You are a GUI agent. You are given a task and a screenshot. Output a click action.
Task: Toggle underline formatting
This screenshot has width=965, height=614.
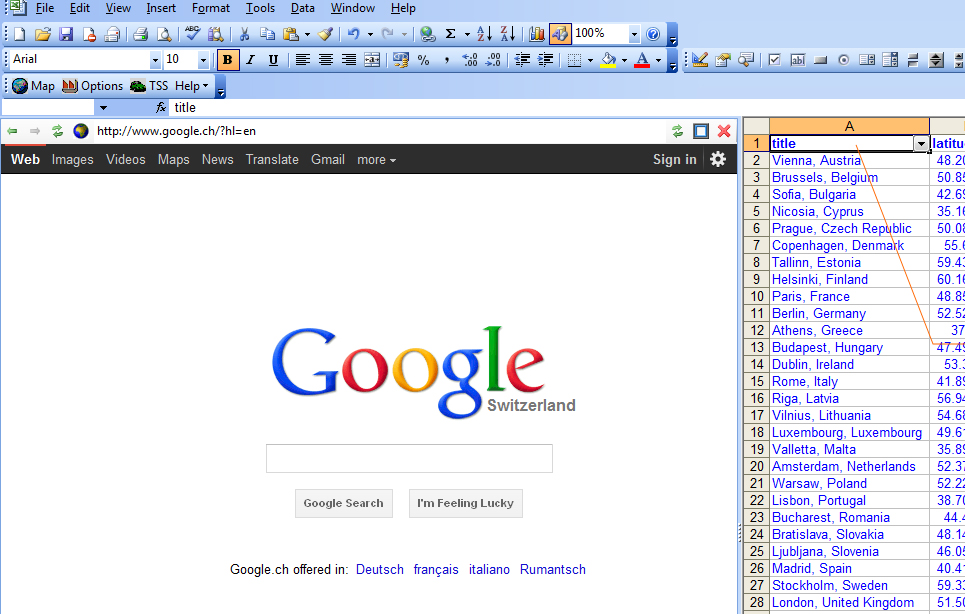tap(273, 60)
